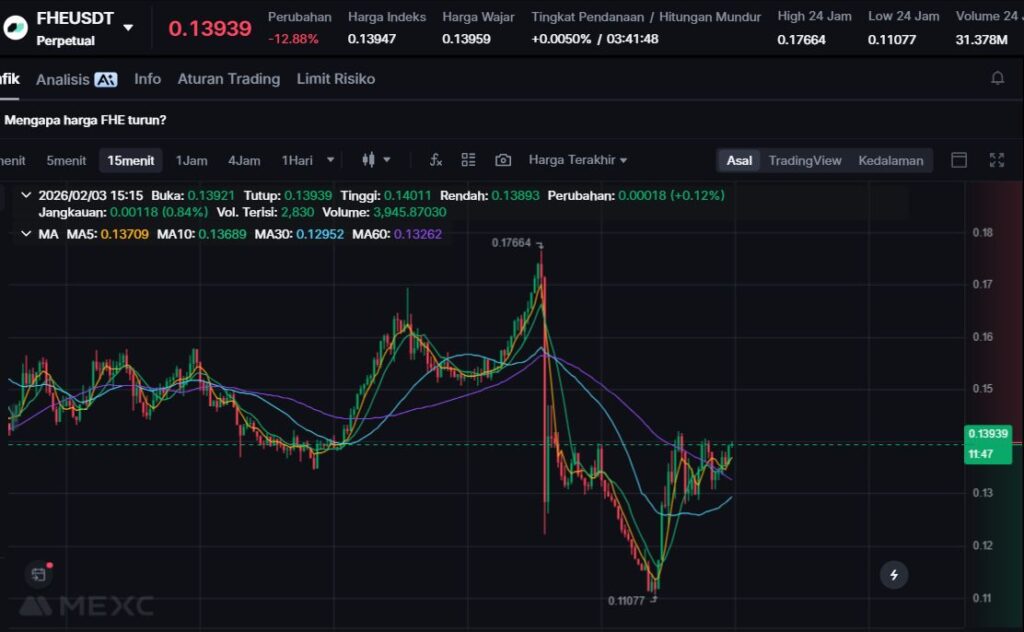Take a chart screenshot with camera icon
This screenshot has height=632, width=1024.
[x=503, y=160]
